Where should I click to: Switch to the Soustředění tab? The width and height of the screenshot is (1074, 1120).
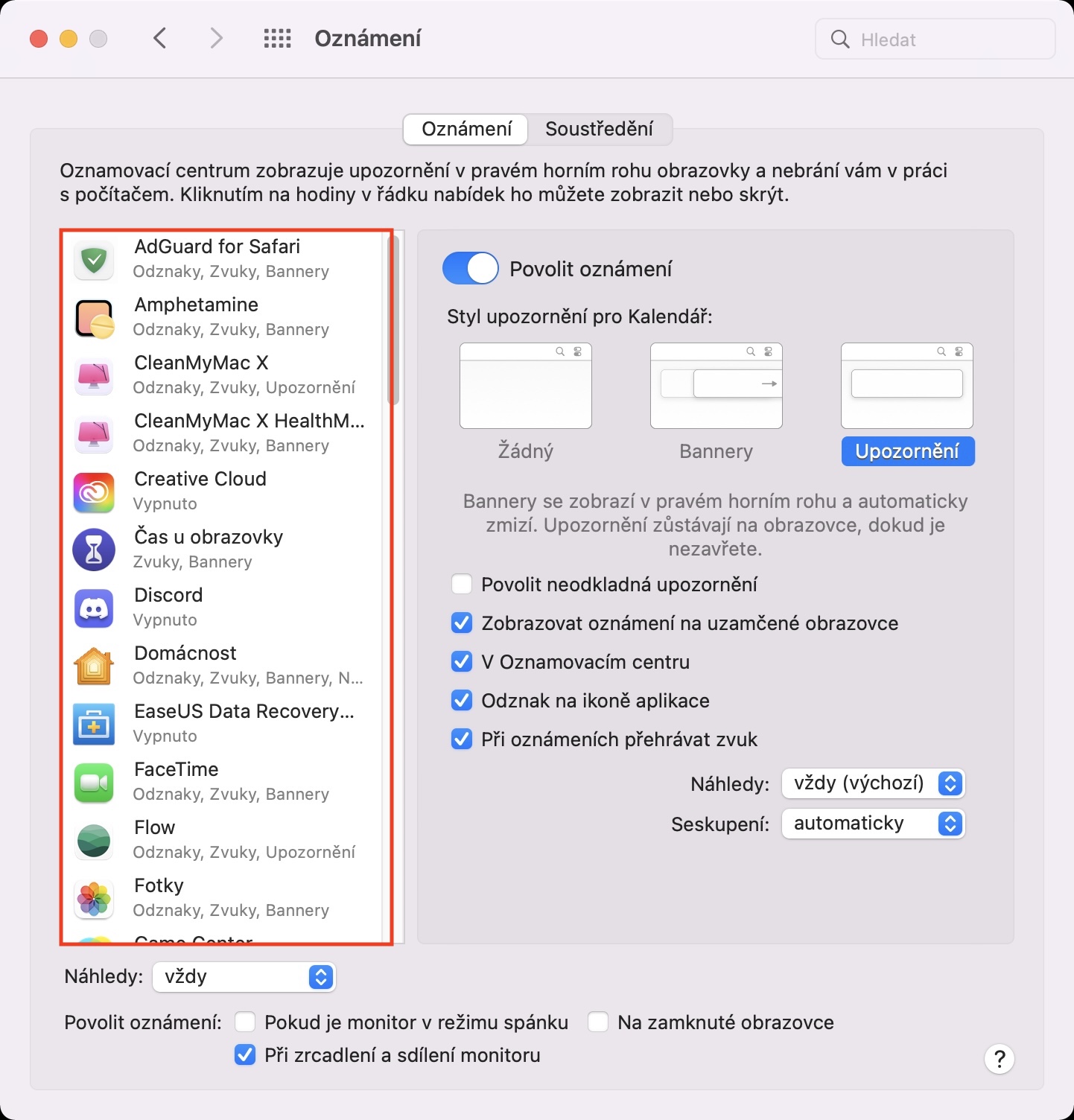(x=600, y=129)
